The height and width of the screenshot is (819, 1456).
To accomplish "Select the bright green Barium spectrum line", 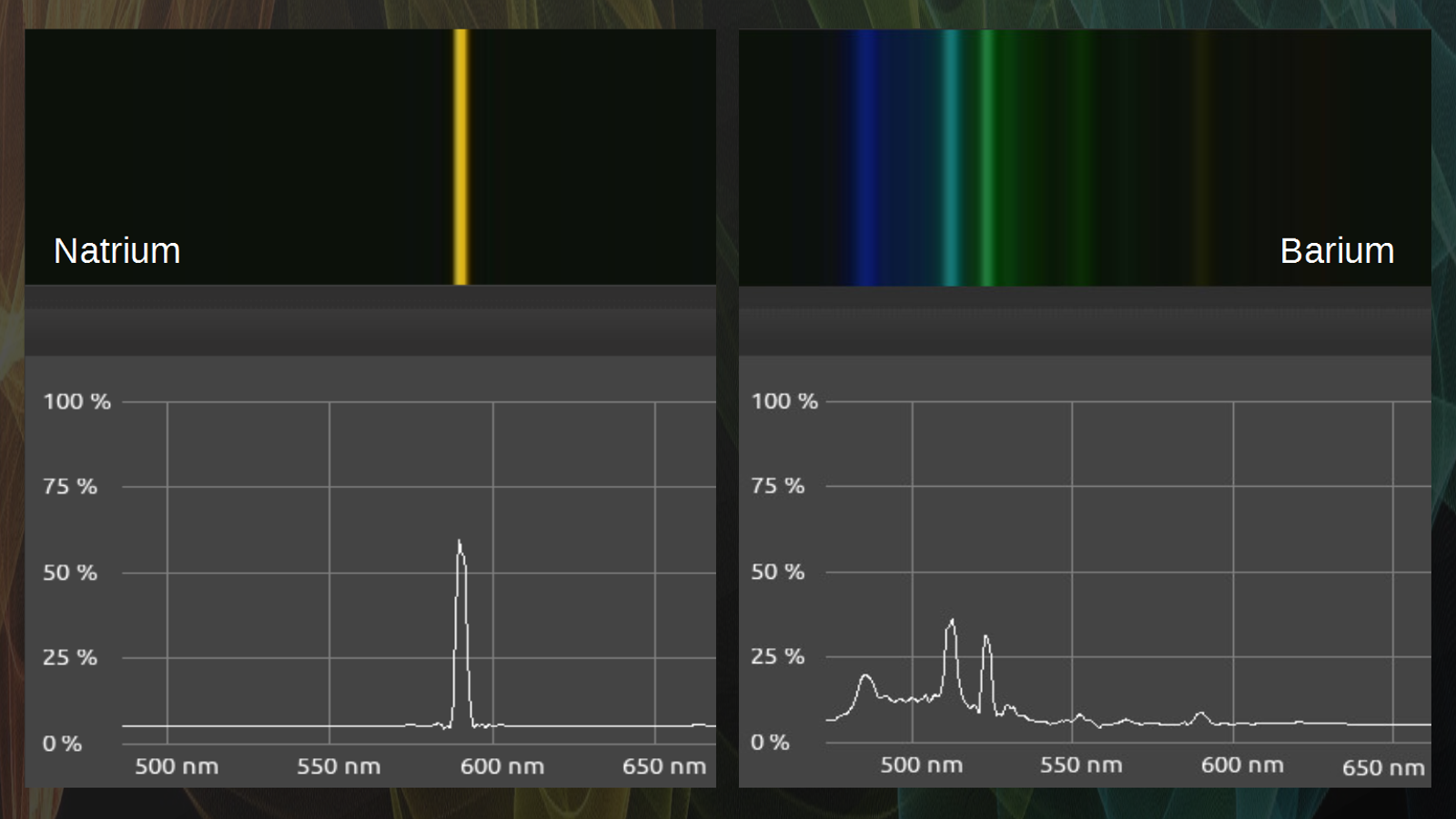I will pos(986,157).
